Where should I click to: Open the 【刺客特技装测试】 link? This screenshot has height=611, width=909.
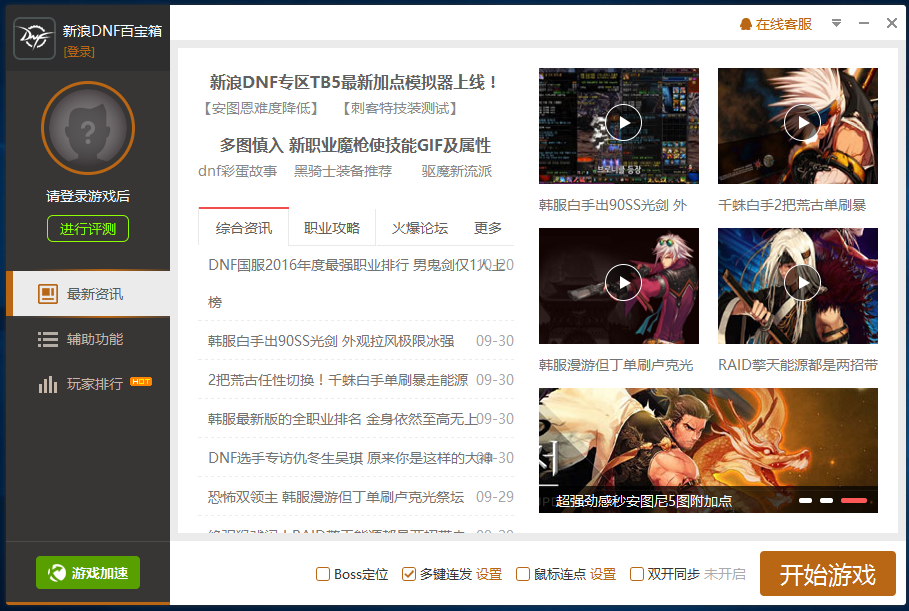pyautogui.click(x=400, y=108)
